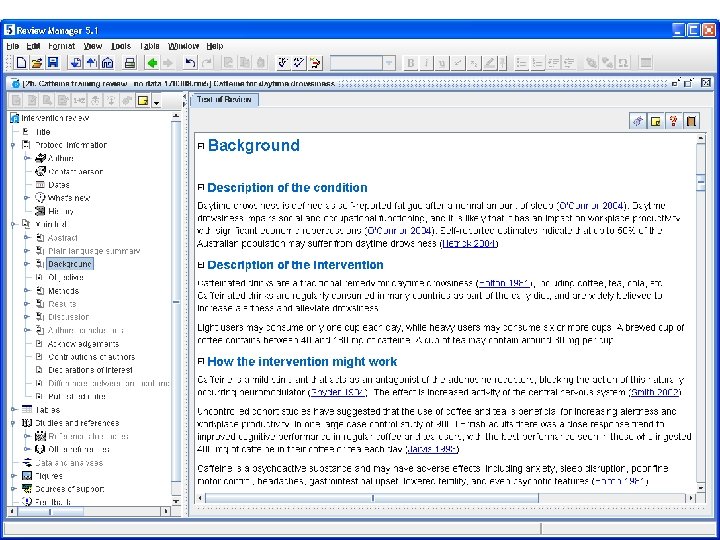The width and height of the screenshot is (720, 540).
Task: Click the Underline formatting button
Action: click(442, 63)
